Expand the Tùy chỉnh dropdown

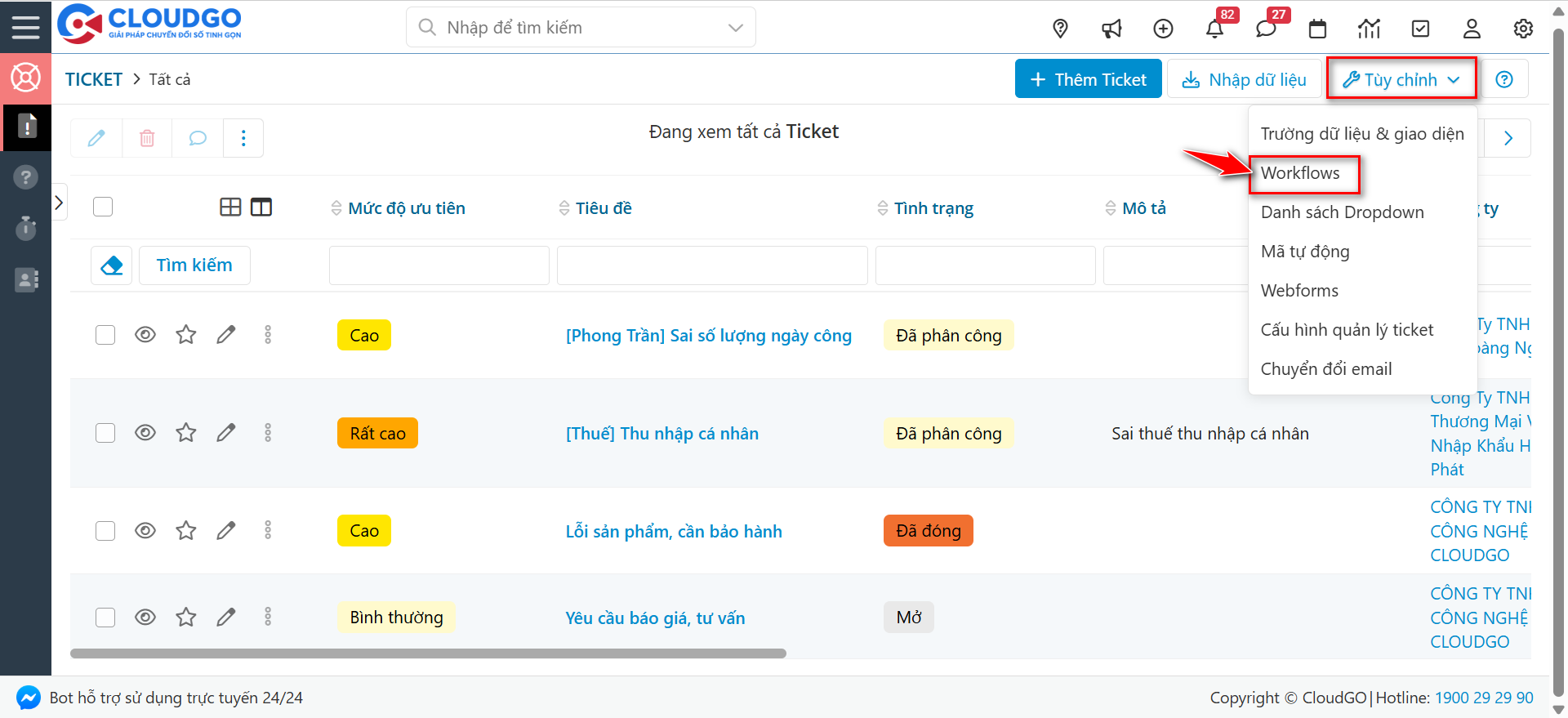1401,79
